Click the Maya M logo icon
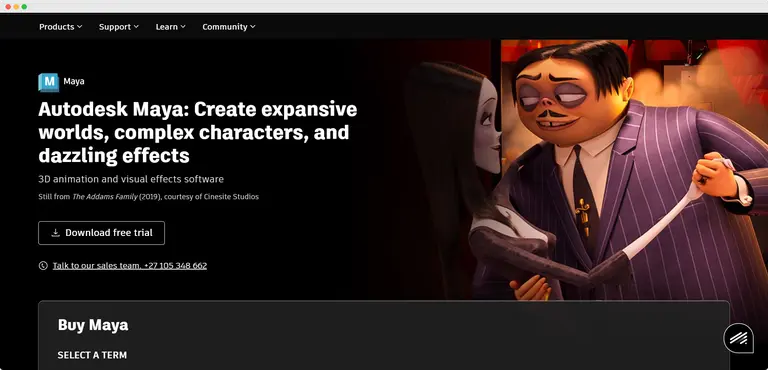 click(48, 82)
